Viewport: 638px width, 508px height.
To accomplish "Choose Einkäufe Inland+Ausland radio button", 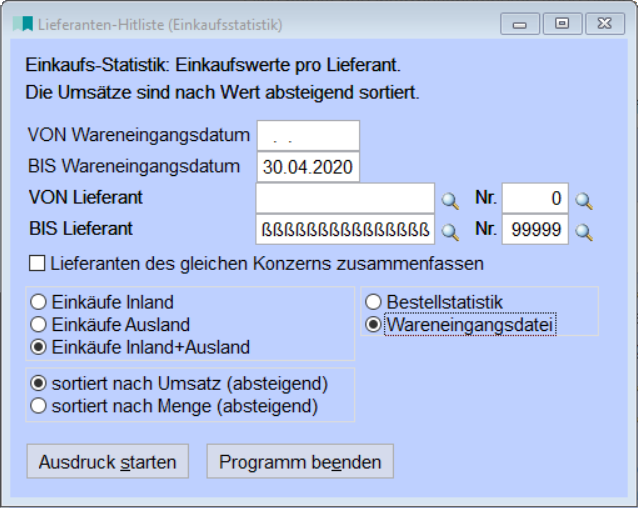I will pyautogui.click(x=39, y=348).
